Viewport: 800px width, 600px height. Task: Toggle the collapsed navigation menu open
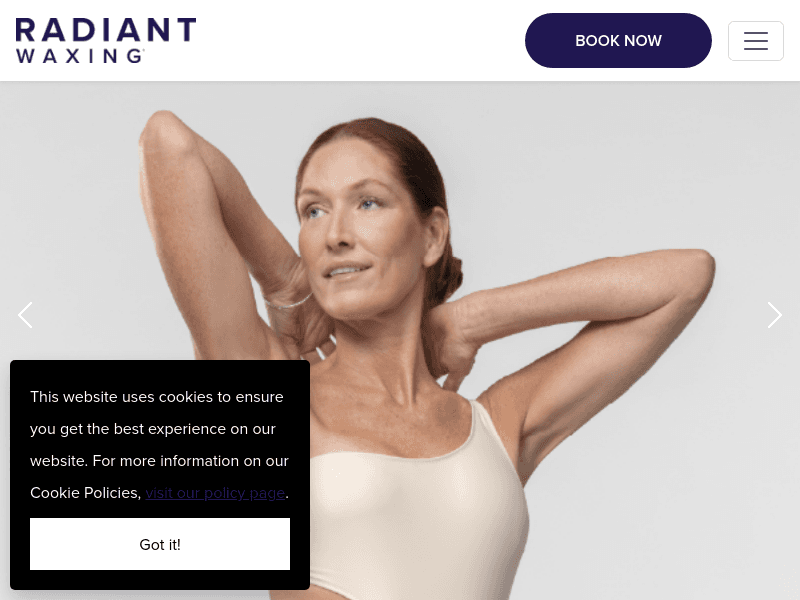[x=756, y=41]
